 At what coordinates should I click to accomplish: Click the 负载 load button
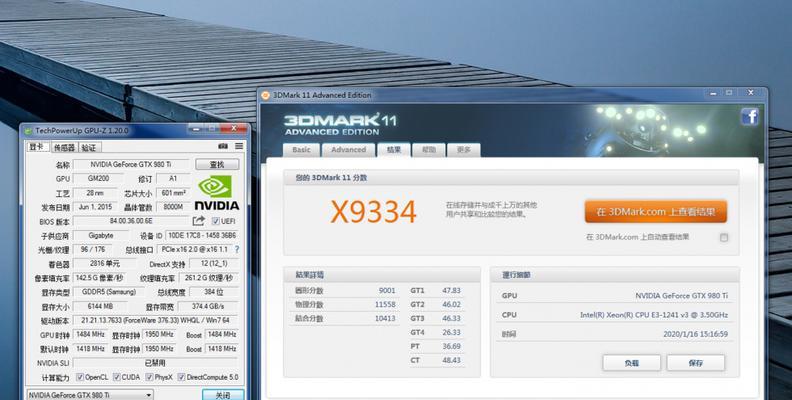(x=631, y=363)
